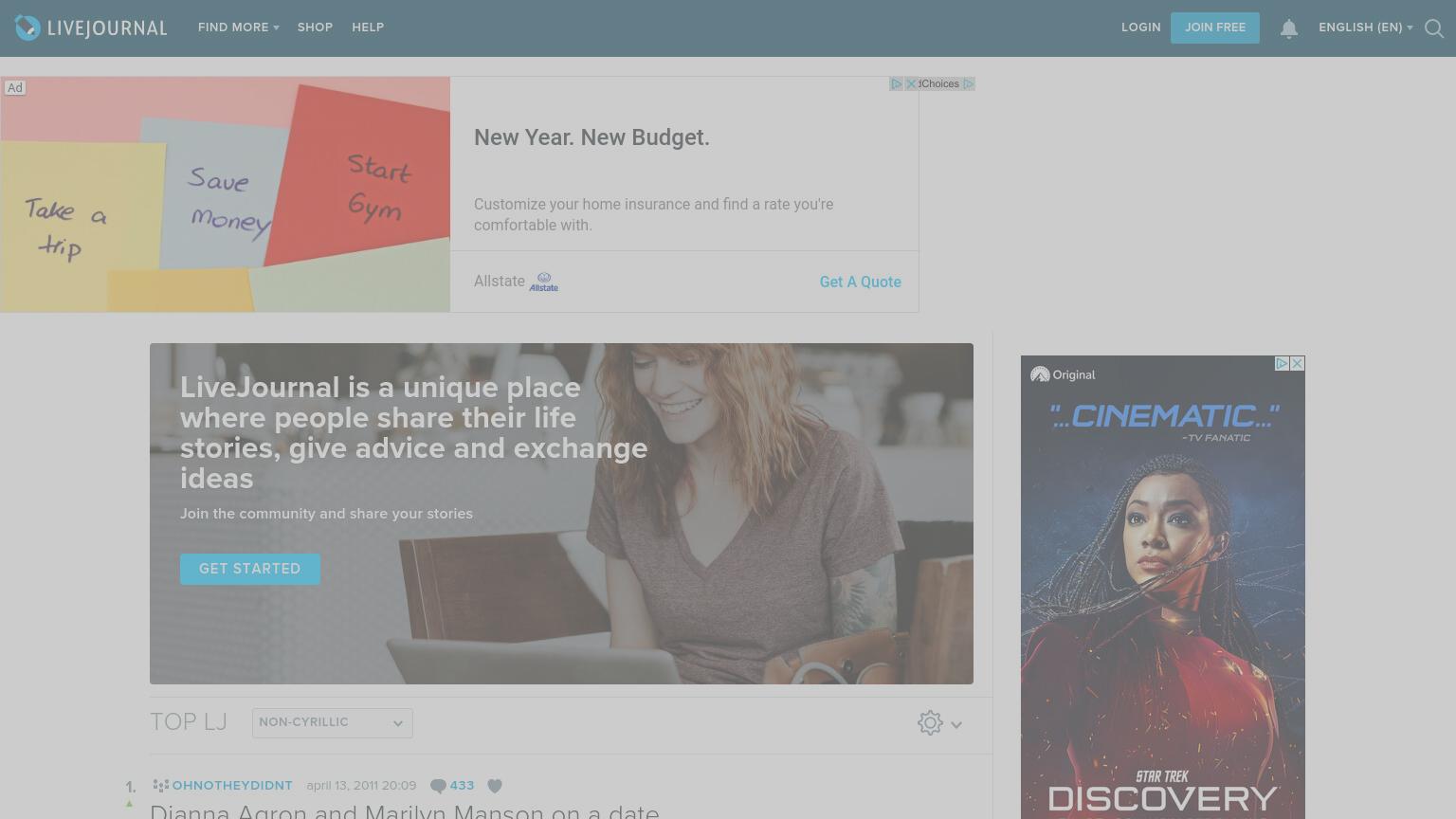Open the search magnifier icon
This screenshot has height=819, width=1456.
pos(1434,28)
